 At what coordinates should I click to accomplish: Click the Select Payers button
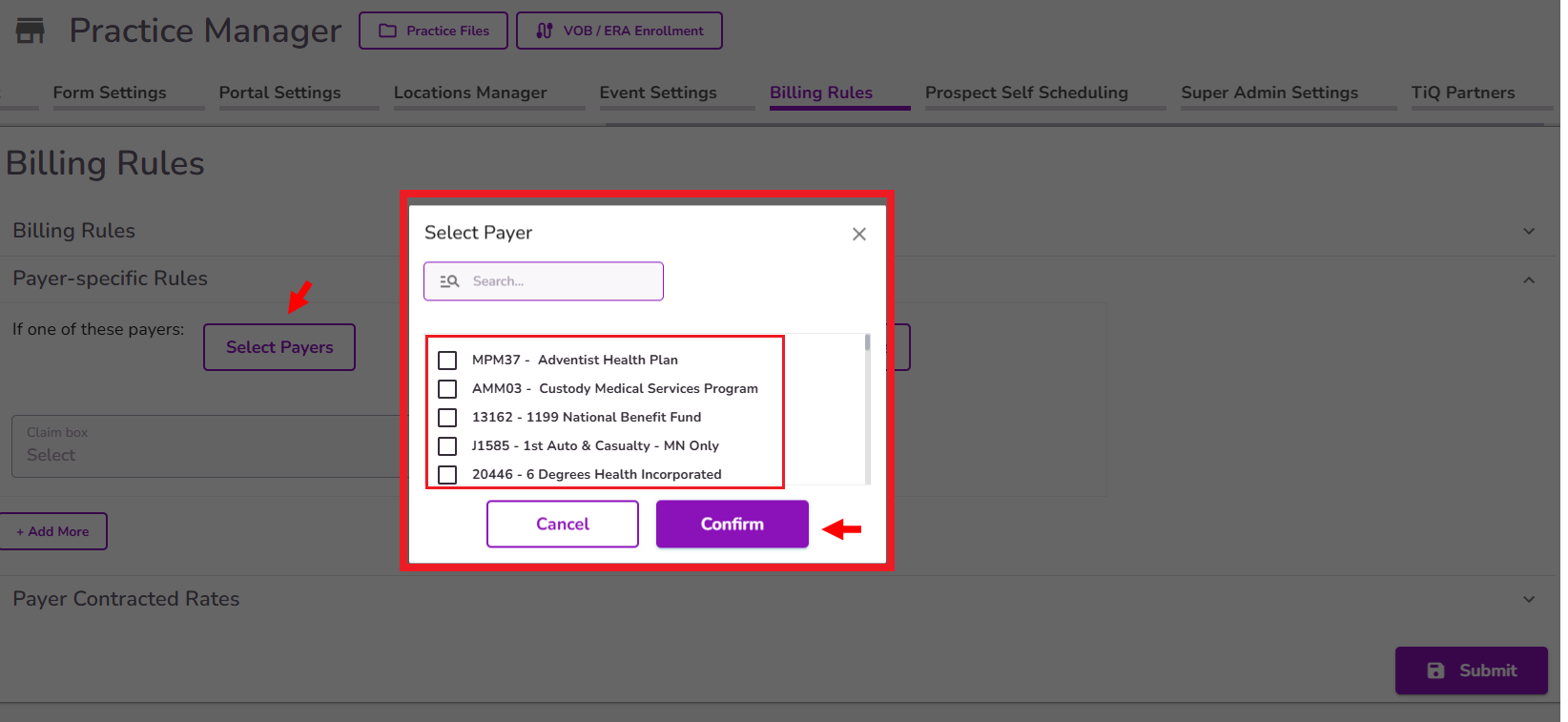click(279, 347)
